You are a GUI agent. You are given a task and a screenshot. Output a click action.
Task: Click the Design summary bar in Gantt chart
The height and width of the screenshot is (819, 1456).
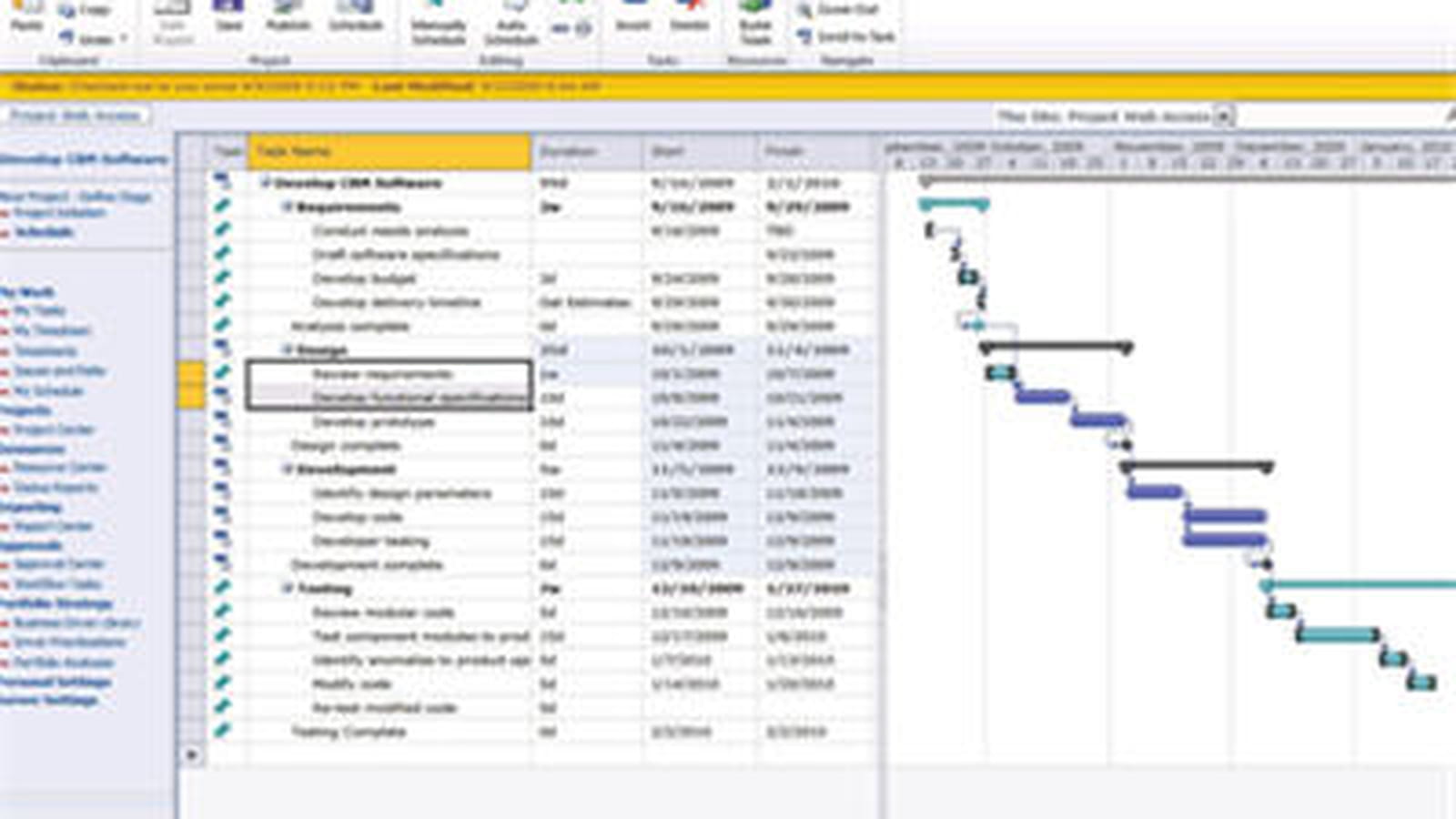tap(1056, 347)
